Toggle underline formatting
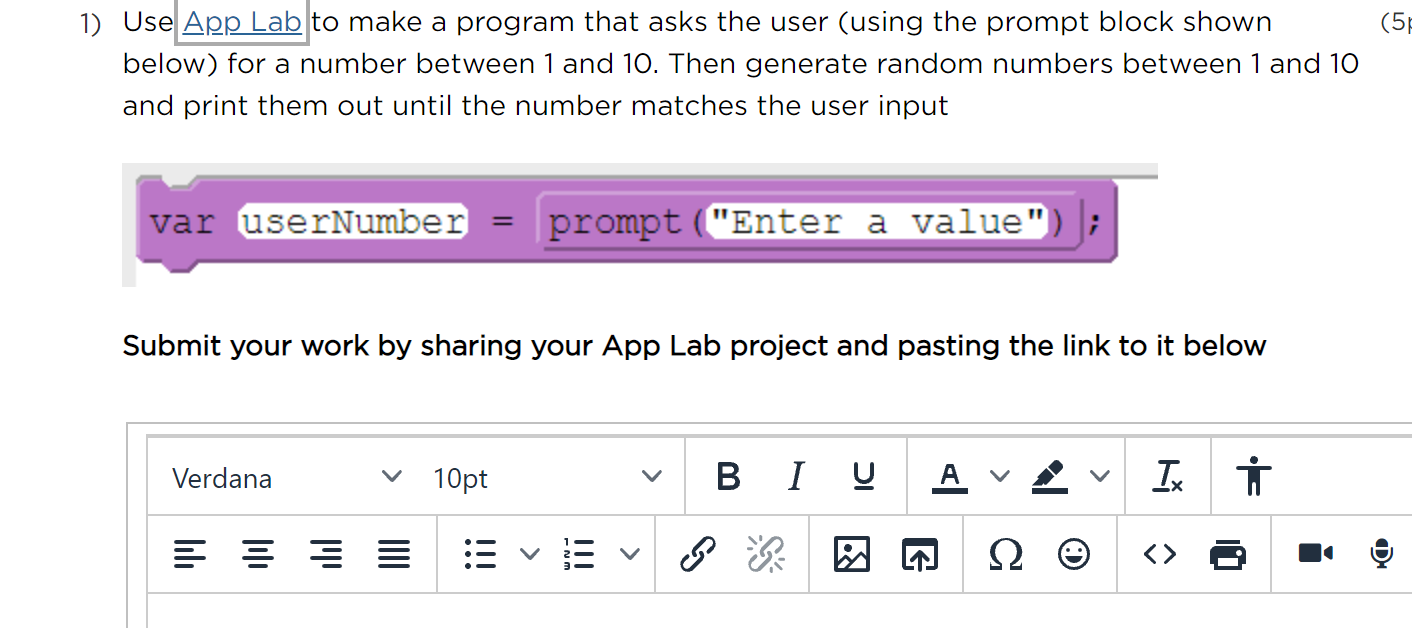The image size is (1412, 628). click(x=862, y=476)
